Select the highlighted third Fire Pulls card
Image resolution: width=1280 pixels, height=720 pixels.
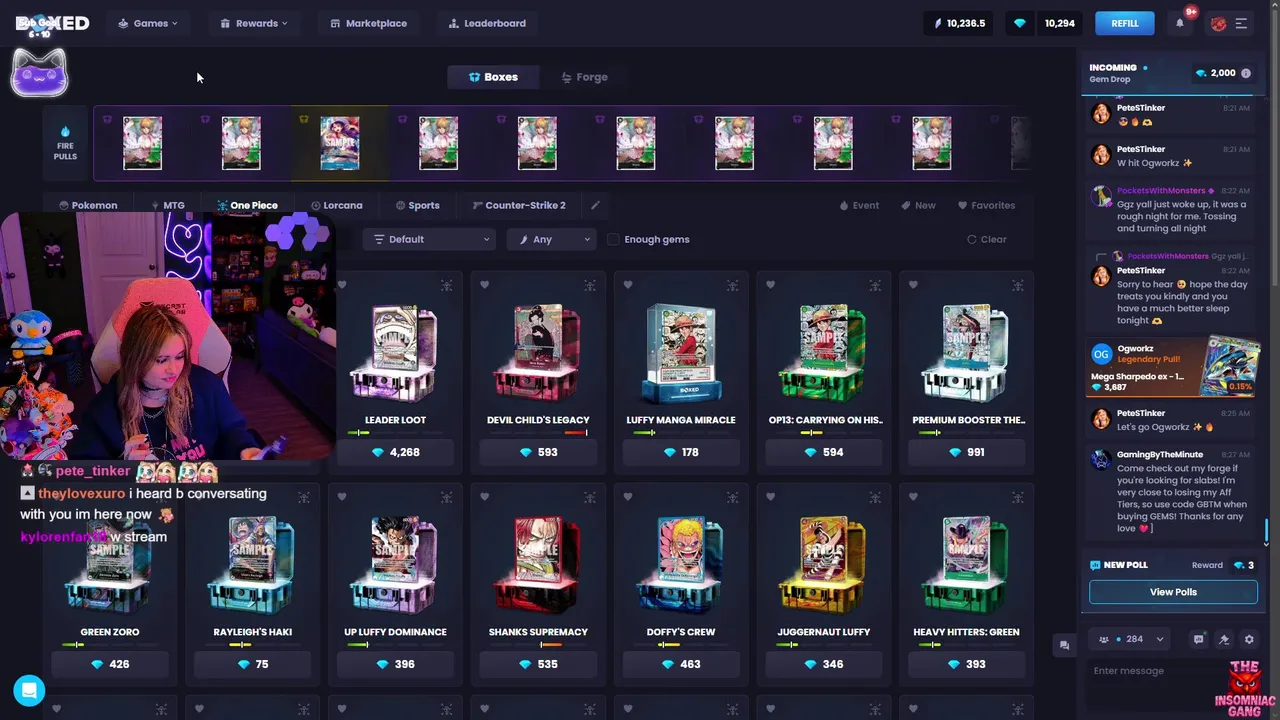tap(340, 143)
